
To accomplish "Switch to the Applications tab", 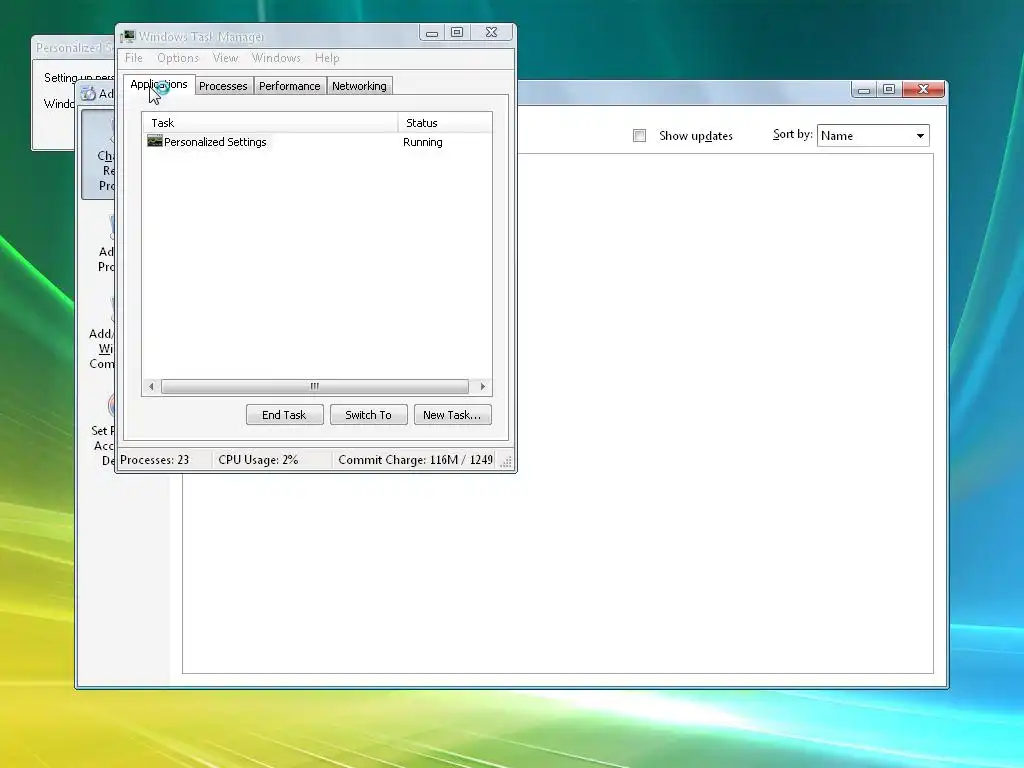I will pos(159,84).
